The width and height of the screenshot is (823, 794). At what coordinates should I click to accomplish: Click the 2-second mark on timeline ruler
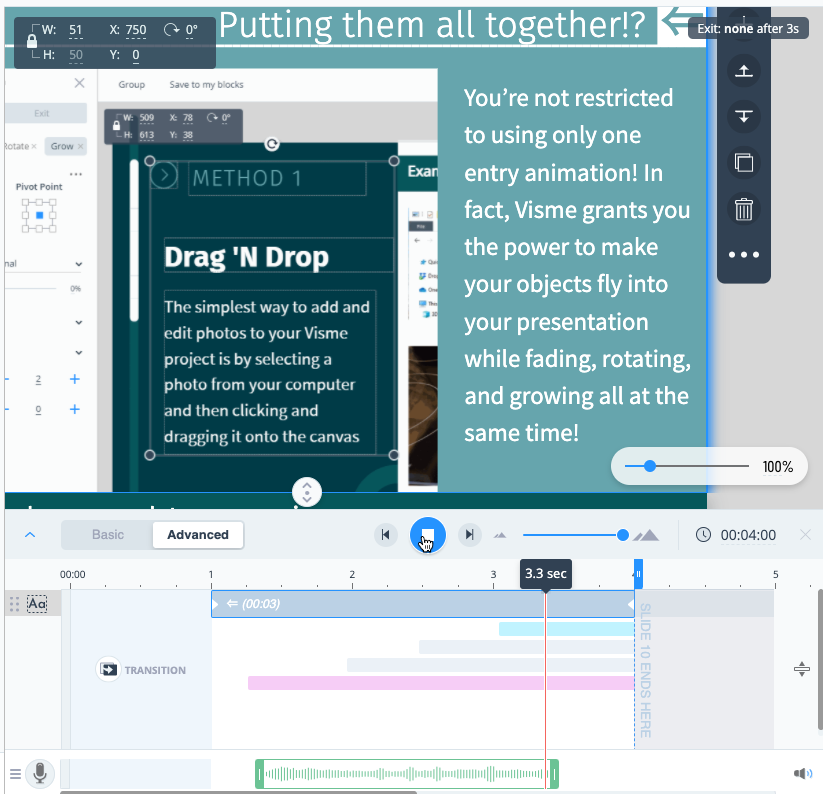[x=352, y=575]
